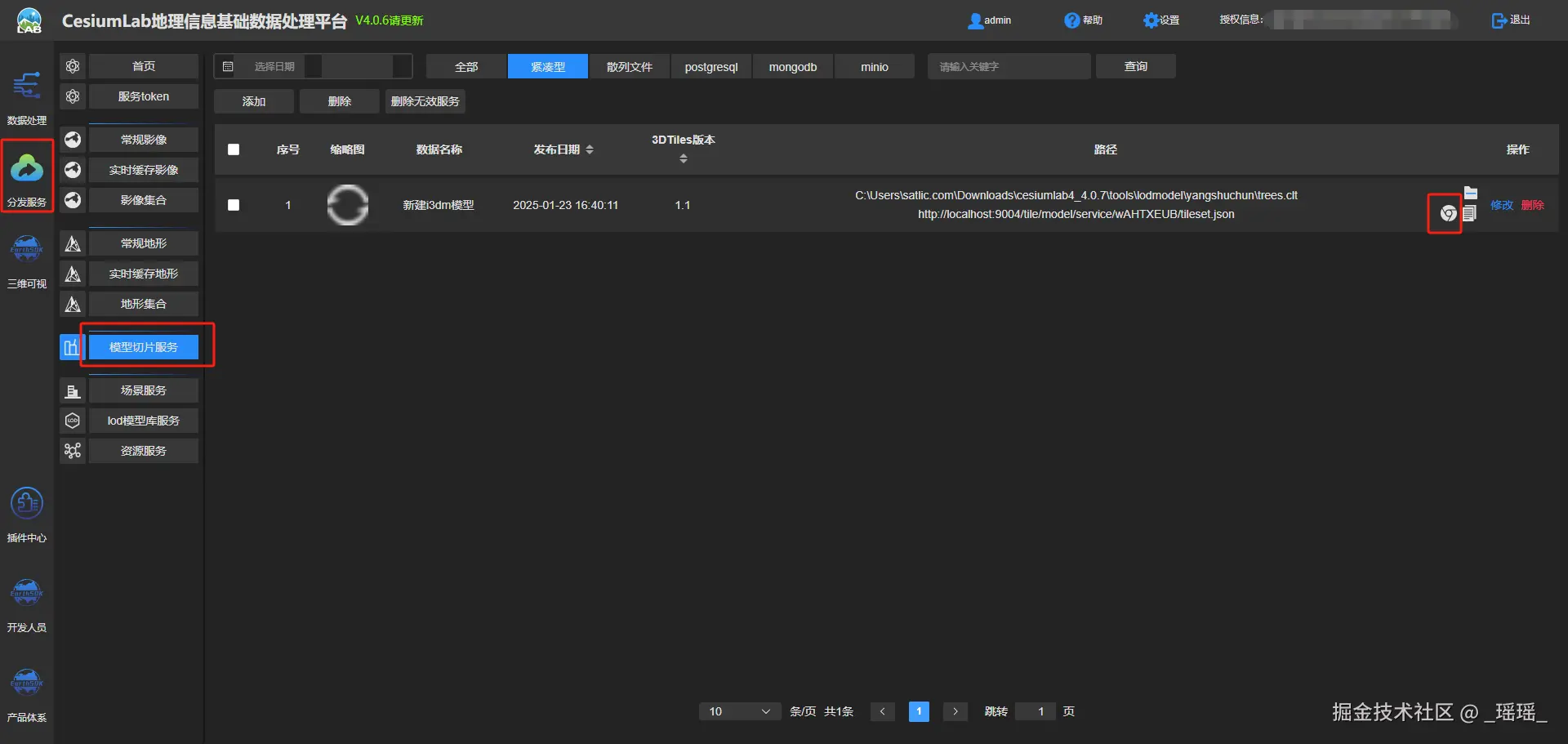Click the 查询 search button
Screen dimensions: 1568x744
tap(1136, 66)
